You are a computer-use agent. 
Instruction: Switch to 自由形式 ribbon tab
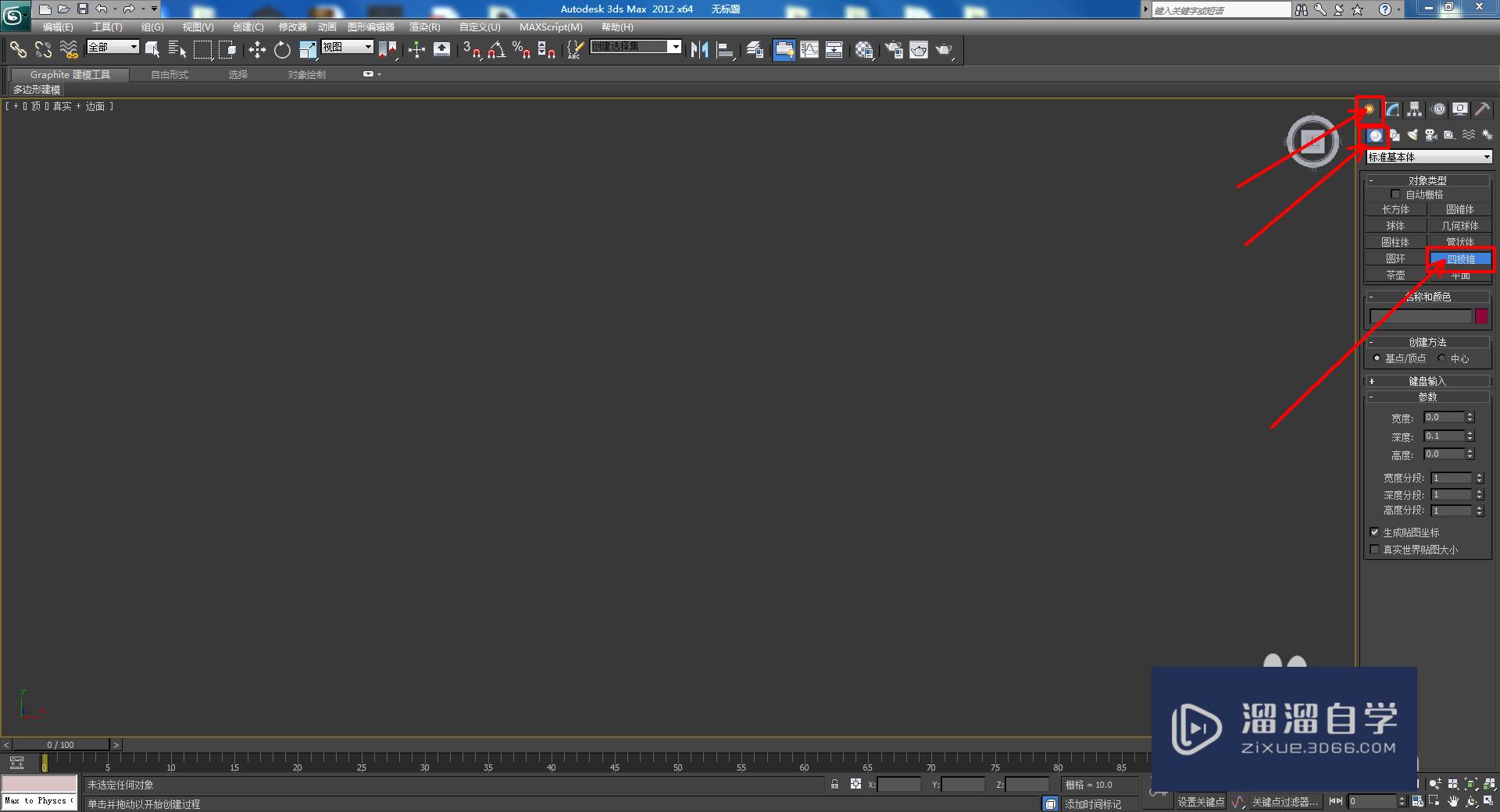(x=170, y=75)
